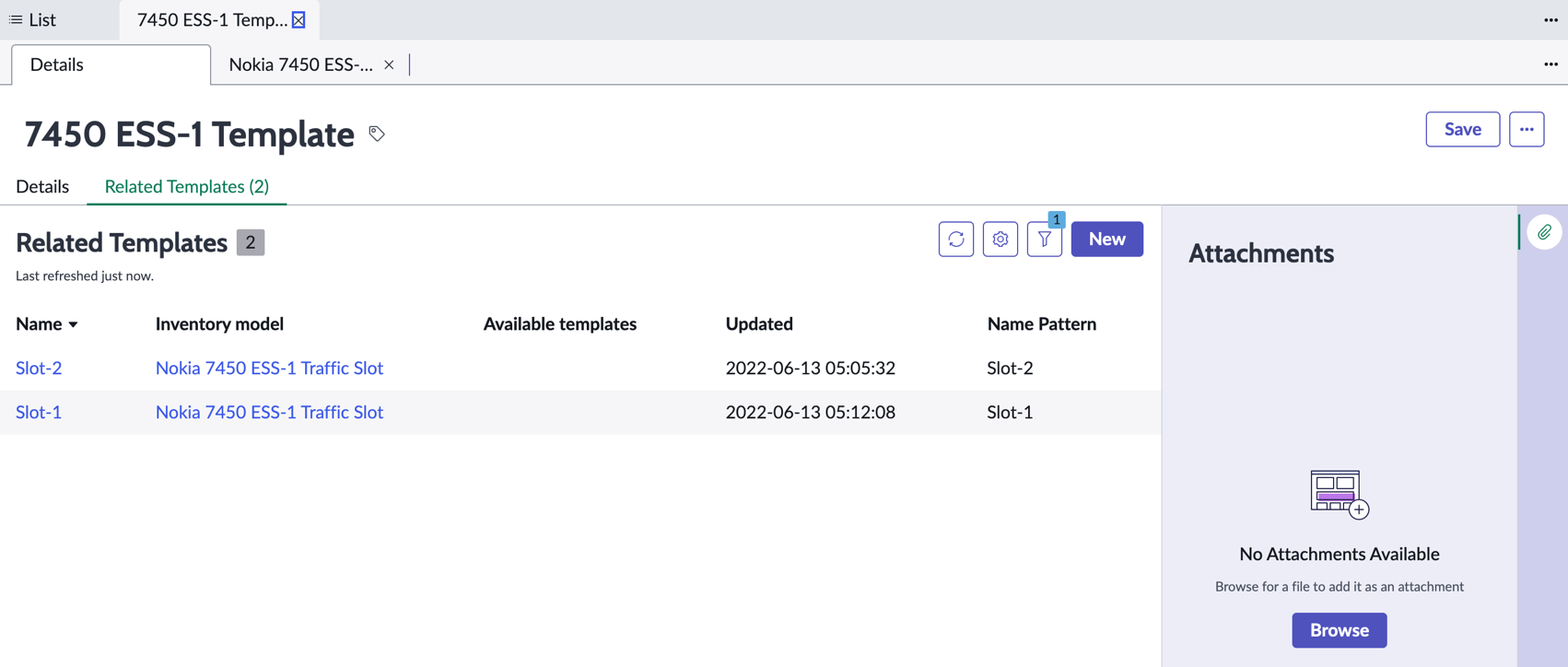Open Nokia 7450 ESS-1 Traffic Slot for Slot-2
Viewport: 1568px width, 667px height.
tap(269, 368)
